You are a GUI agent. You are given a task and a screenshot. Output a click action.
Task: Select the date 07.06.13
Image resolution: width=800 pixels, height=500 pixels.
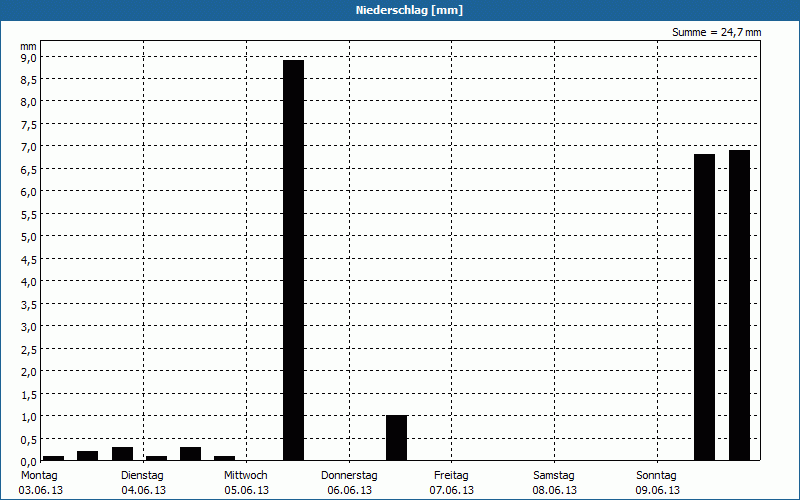click(x=452, y=490)
